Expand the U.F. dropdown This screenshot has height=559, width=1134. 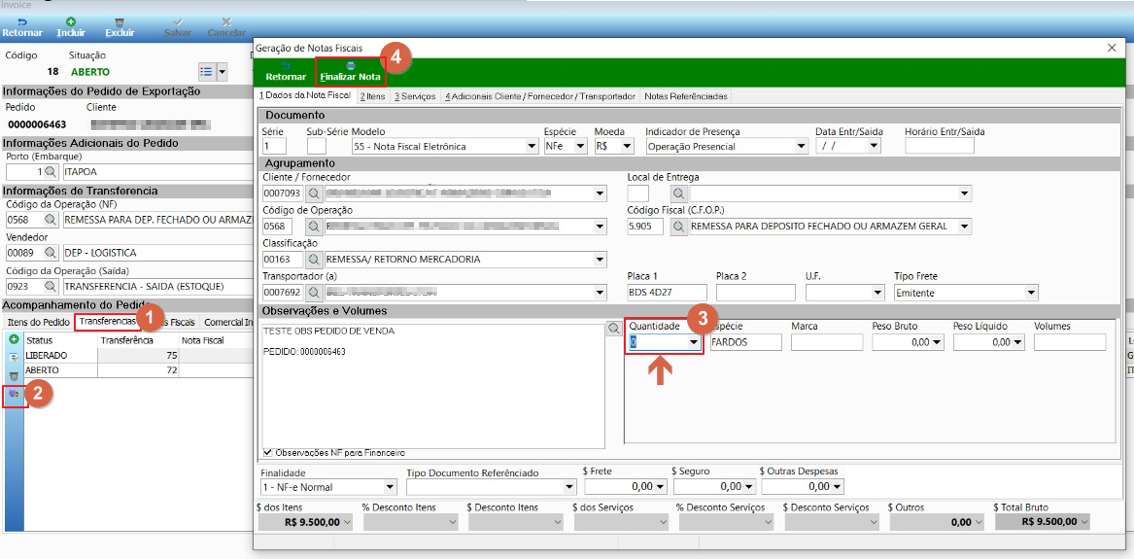point(878,293)
